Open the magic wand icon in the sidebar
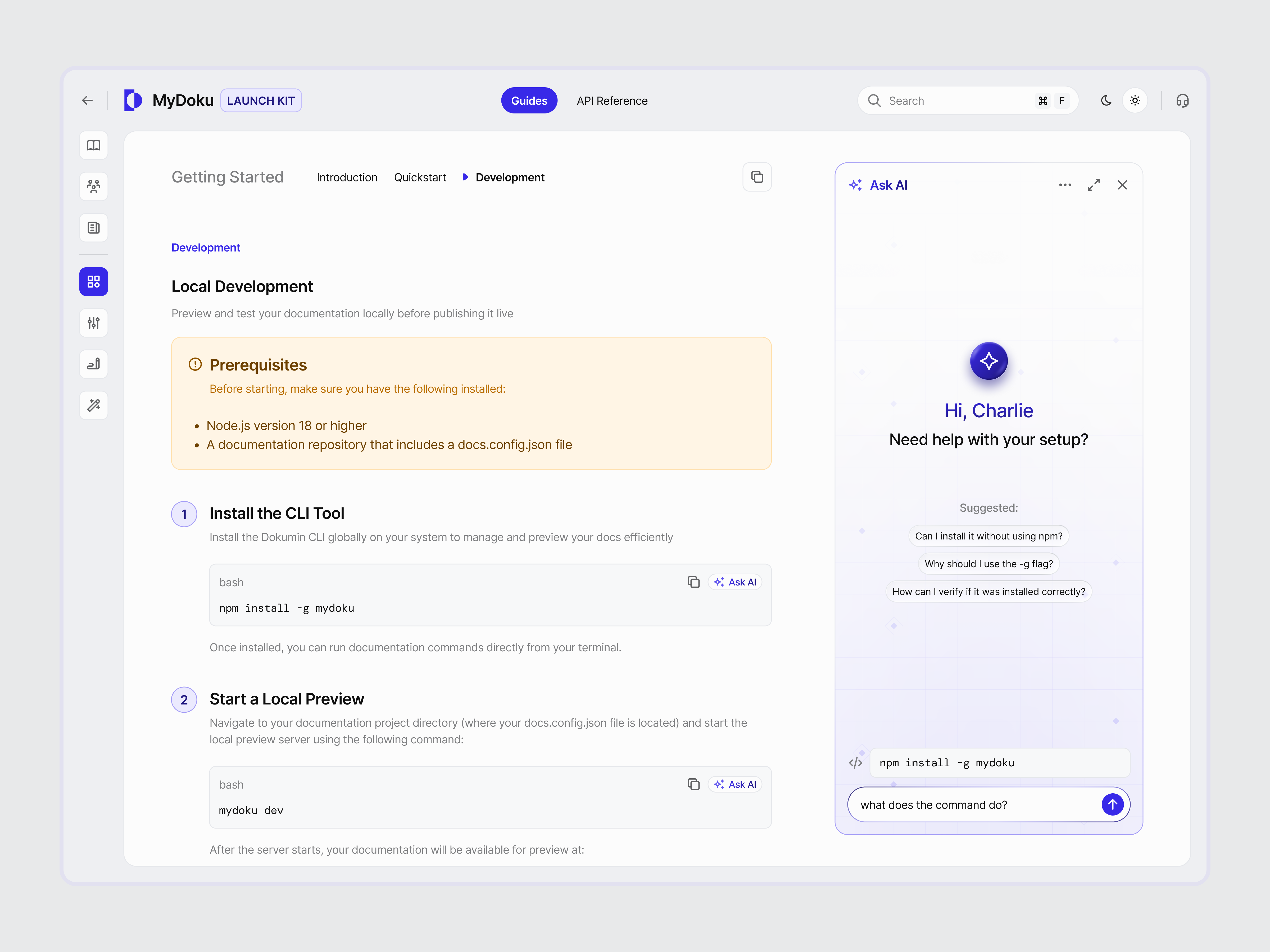The width and height of the screenshot is (1270, 952). (x=93, y=405)
